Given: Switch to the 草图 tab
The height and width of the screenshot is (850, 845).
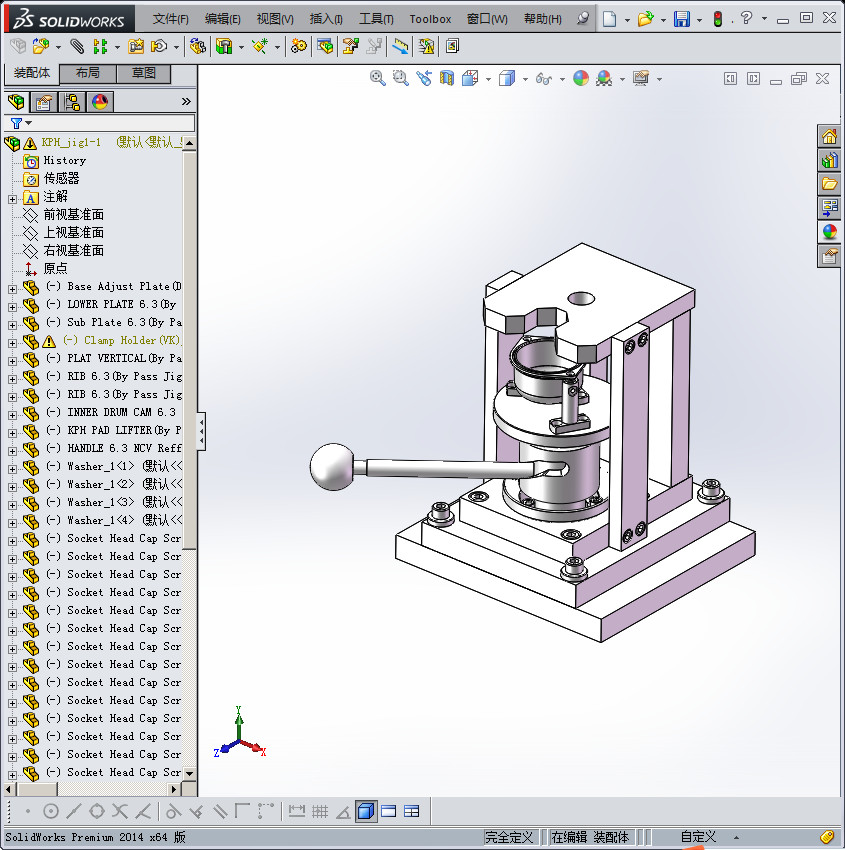Looking at the screenshot, I should 144,73.
